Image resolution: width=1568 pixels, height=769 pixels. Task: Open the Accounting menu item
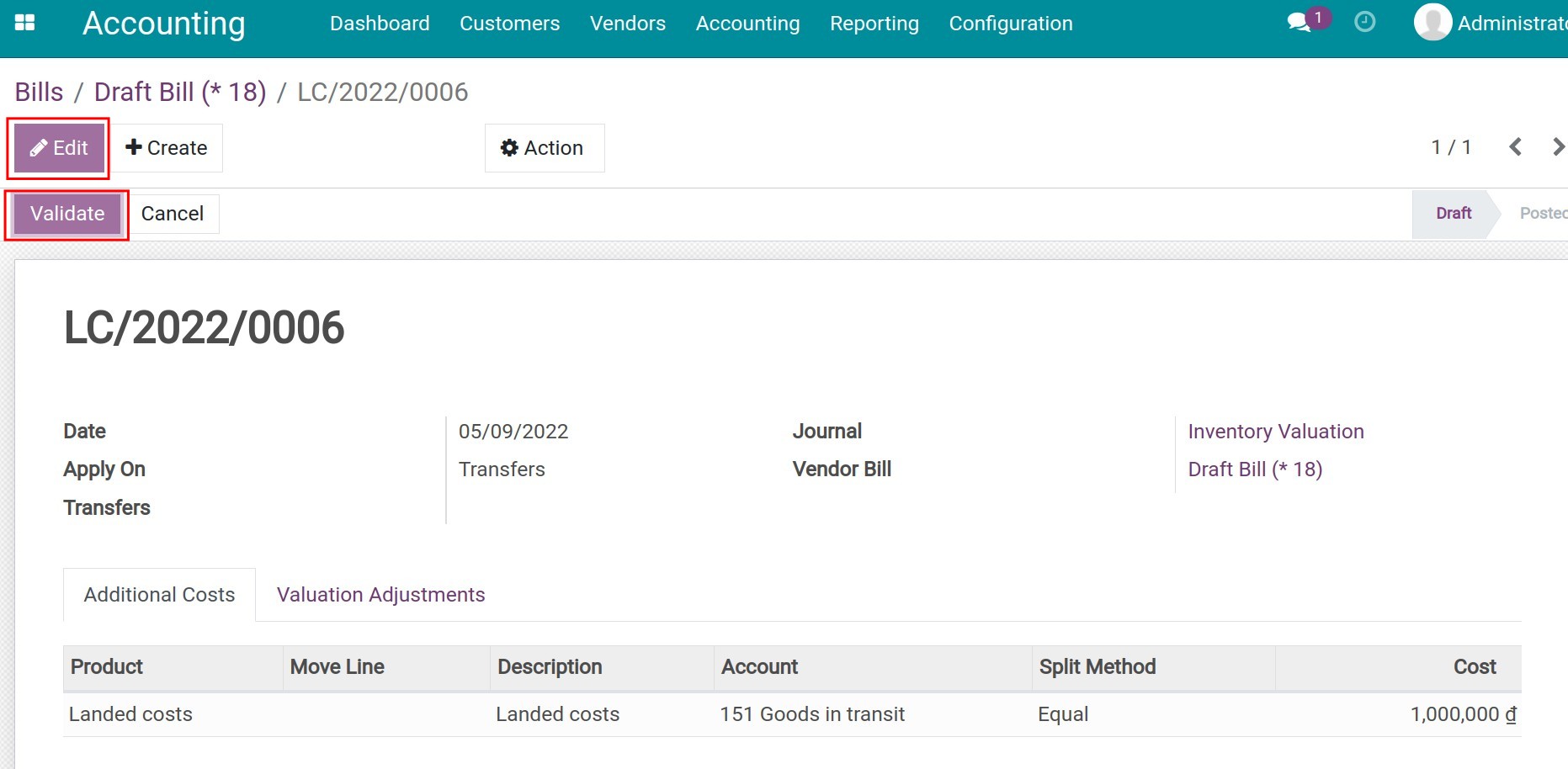click(747, 24)
